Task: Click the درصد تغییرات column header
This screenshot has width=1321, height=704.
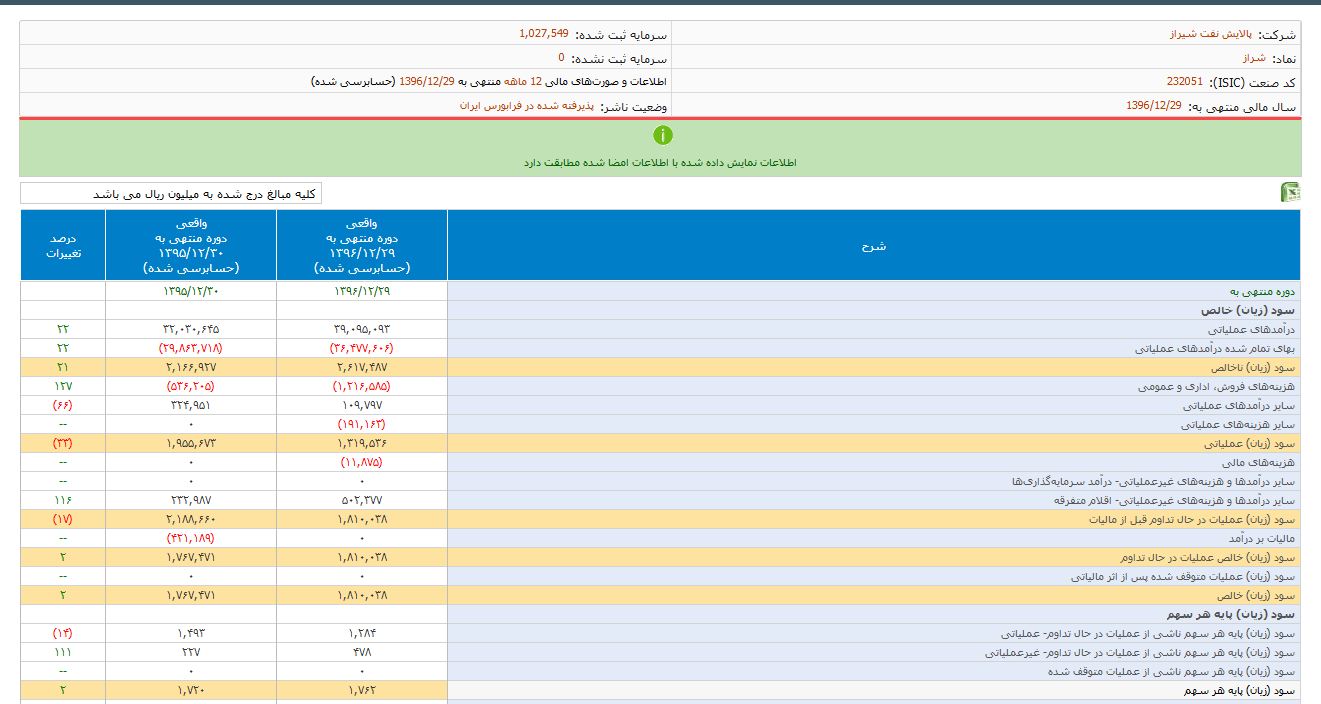Action: pyautogui.click(x=62, y=245)
